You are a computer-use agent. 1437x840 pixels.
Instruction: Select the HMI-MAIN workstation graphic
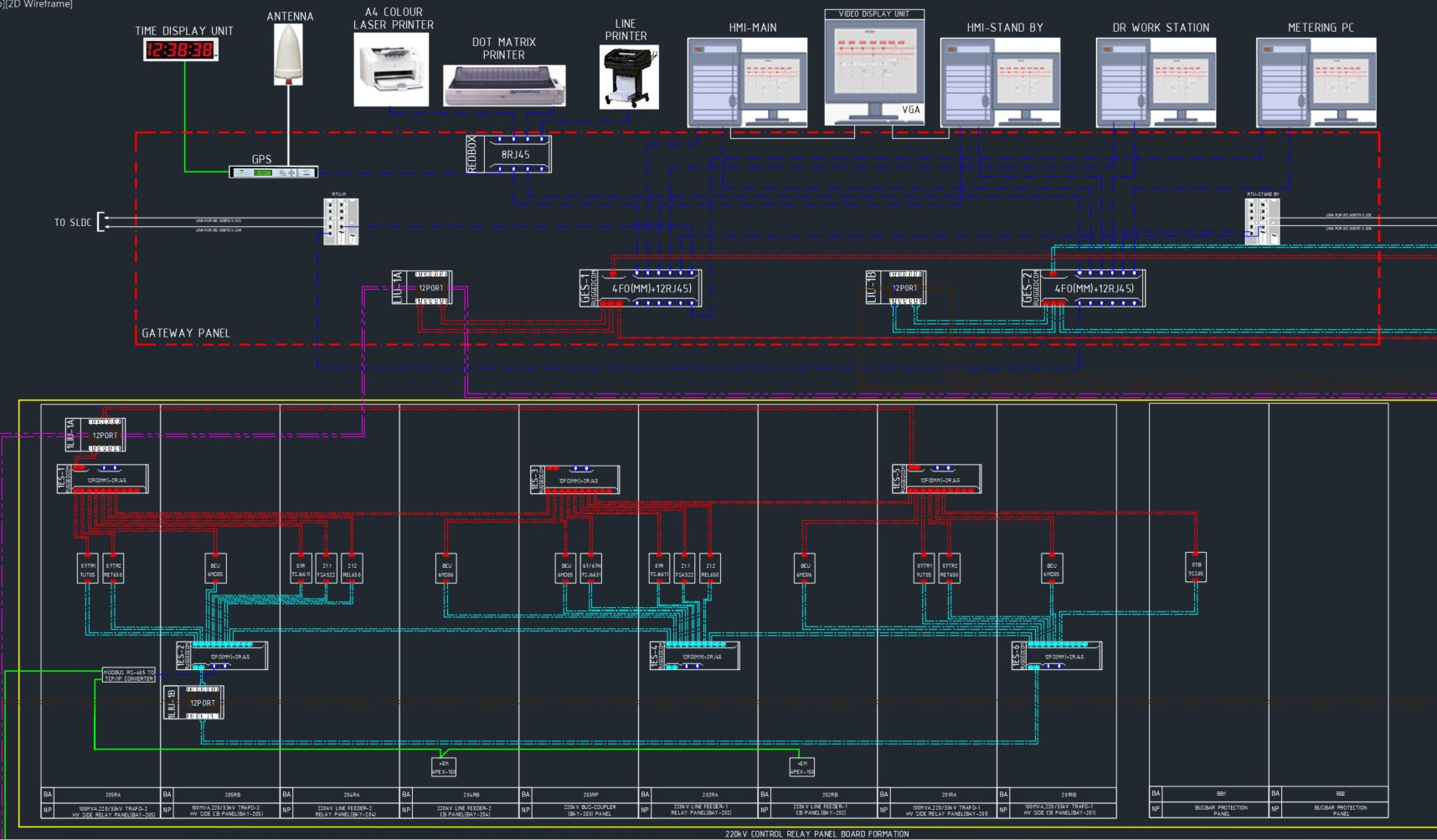(747, 82)
